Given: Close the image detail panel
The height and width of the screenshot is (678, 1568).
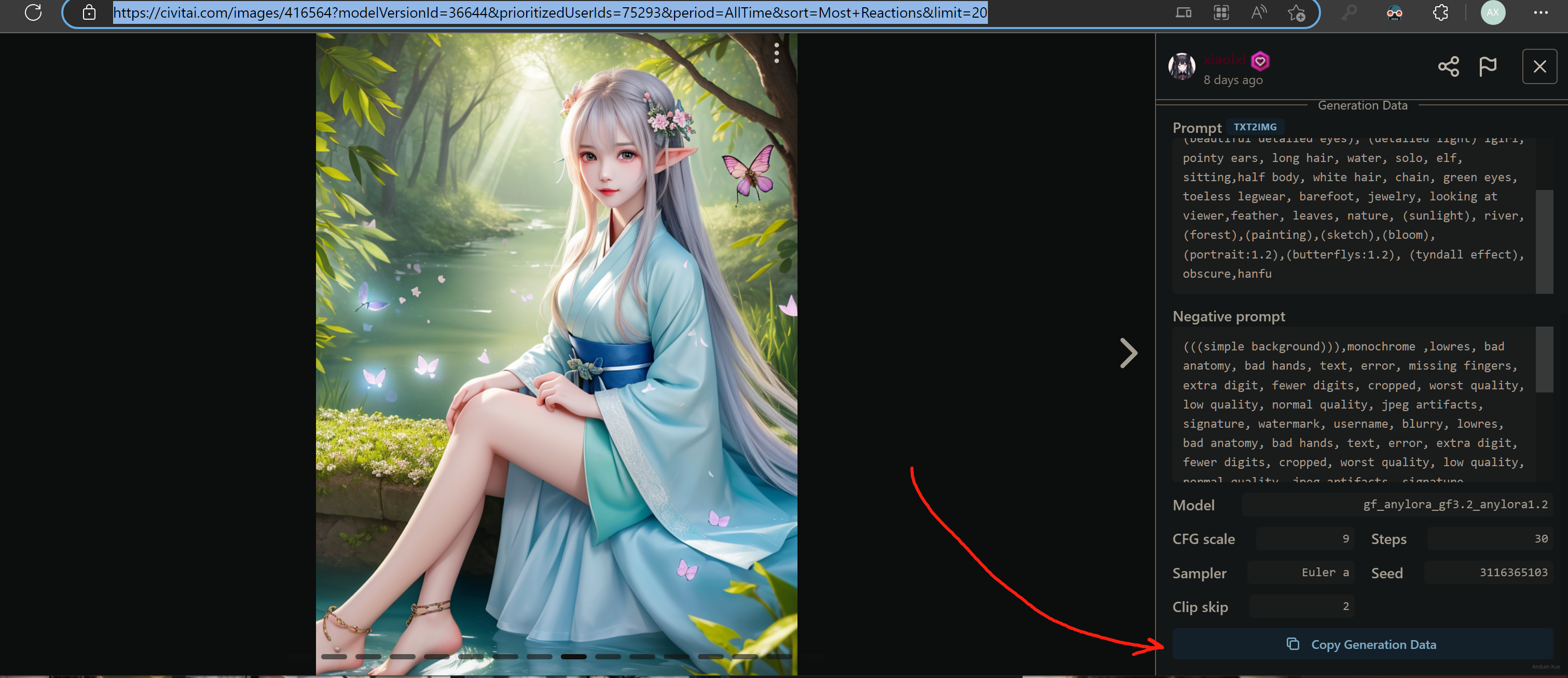Looking at the screenshot, I should click(x=1539, y=66).
